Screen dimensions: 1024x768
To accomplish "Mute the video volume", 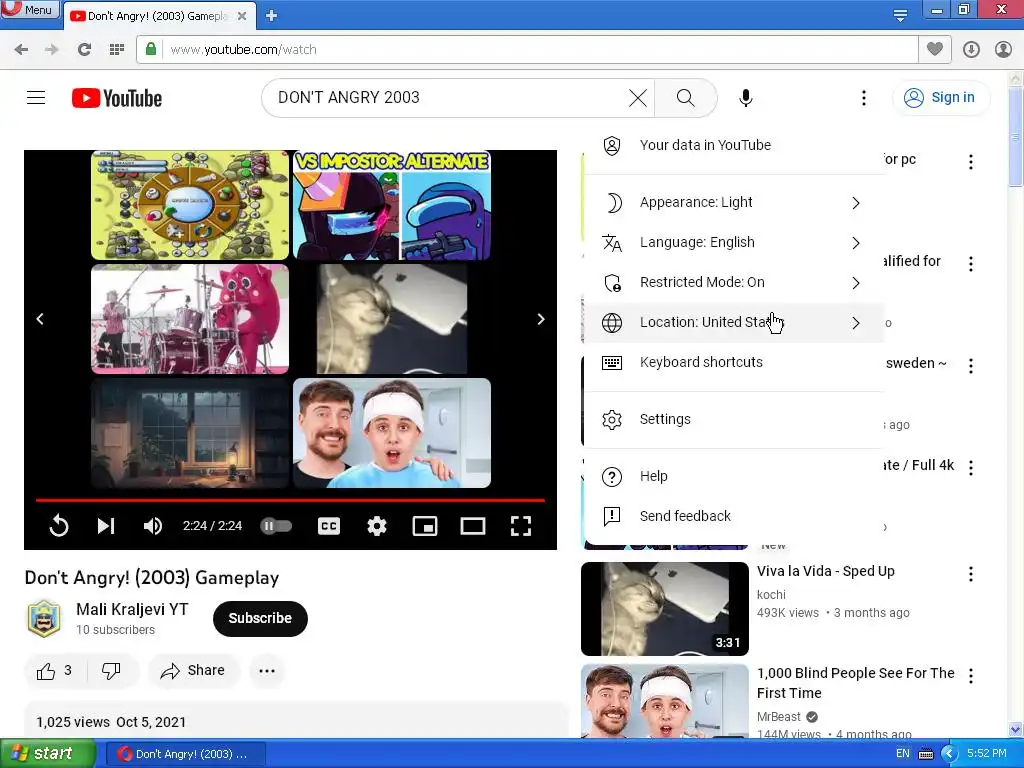I will click(153, 526).
